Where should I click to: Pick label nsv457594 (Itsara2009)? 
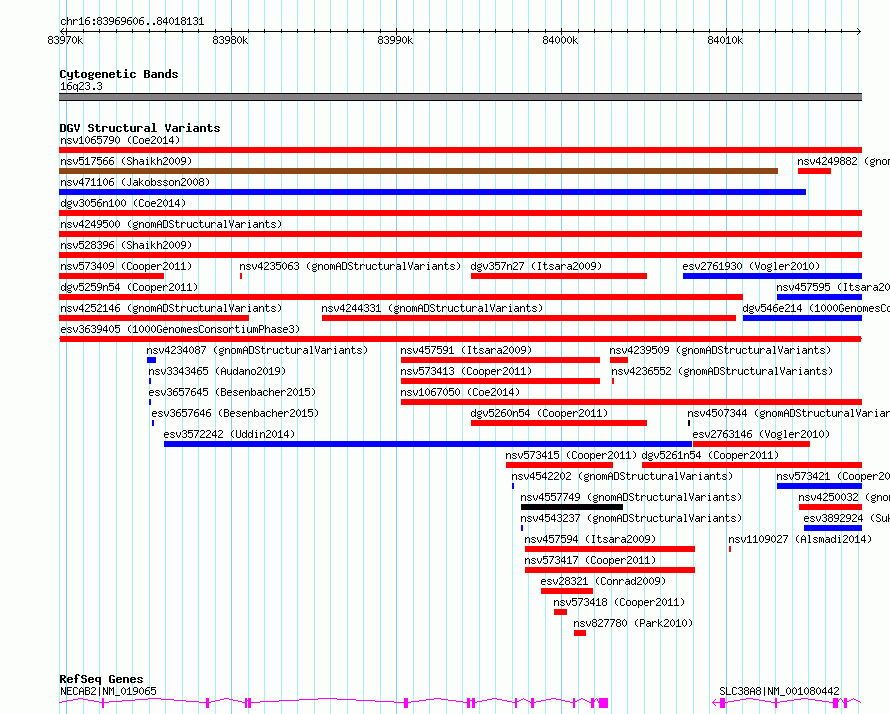point(590,539)
